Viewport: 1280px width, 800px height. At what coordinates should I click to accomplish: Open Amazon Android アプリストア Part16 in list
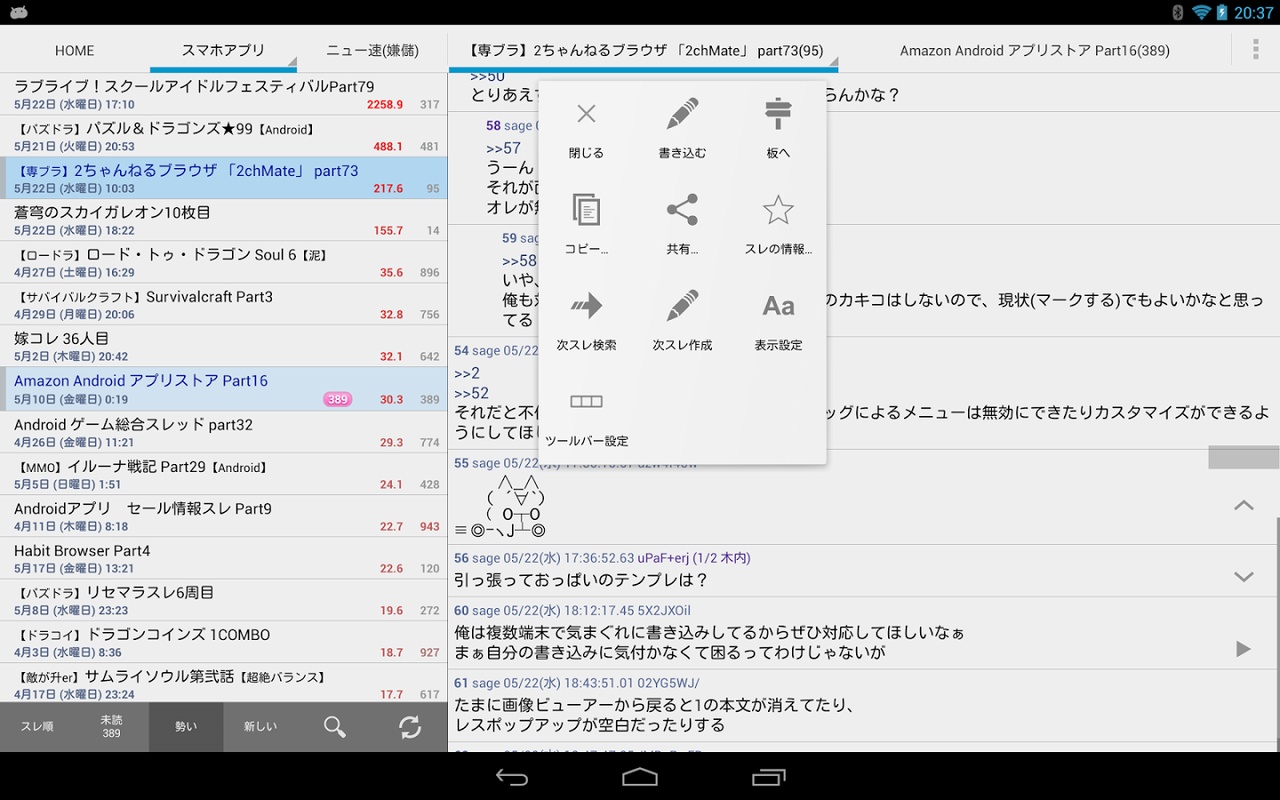pyautogui.click(x=224, y=388)
